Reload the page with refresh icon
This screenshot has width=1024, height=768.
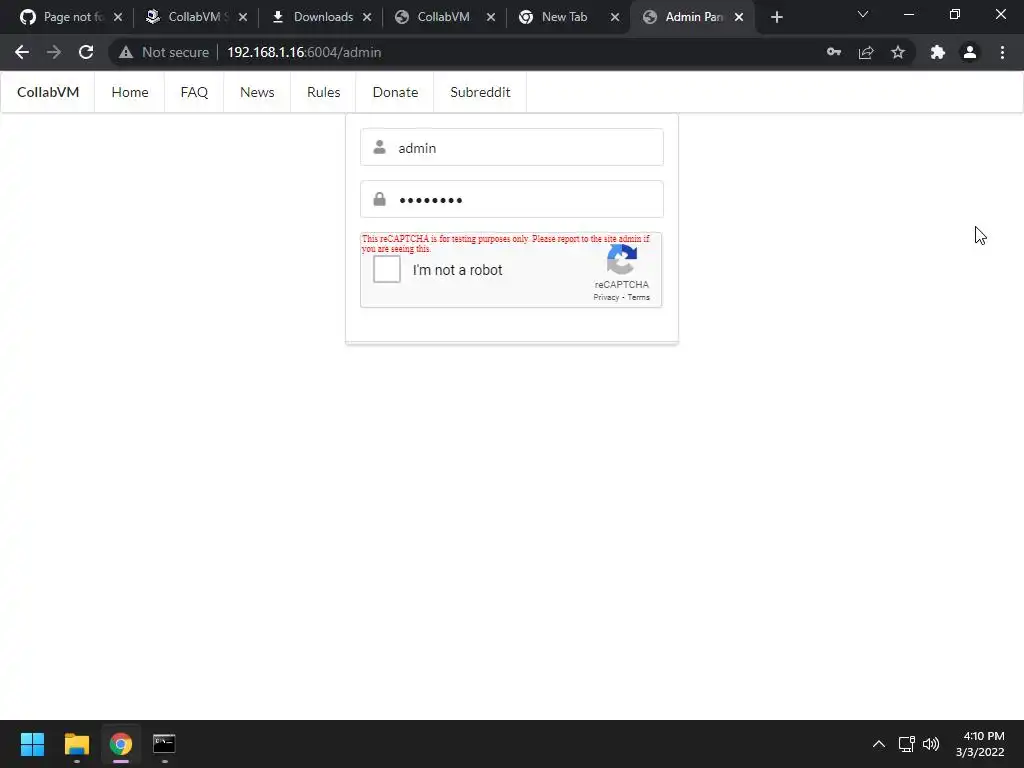pyautogui.click(x=86, y=52)
